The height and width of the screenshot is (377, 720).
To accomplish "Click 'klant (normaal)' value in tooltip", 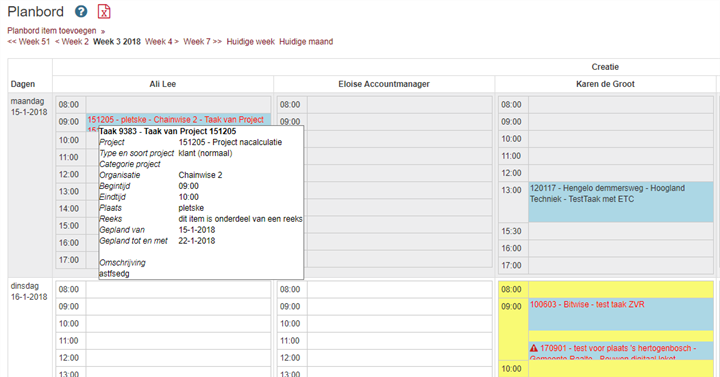I will (205, 153).
